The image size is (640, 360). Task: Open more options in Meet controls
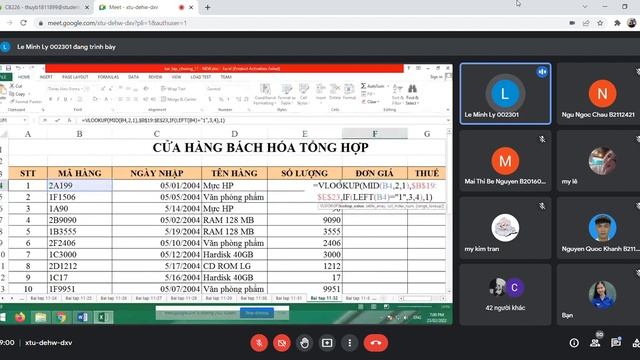pos(350,343)
